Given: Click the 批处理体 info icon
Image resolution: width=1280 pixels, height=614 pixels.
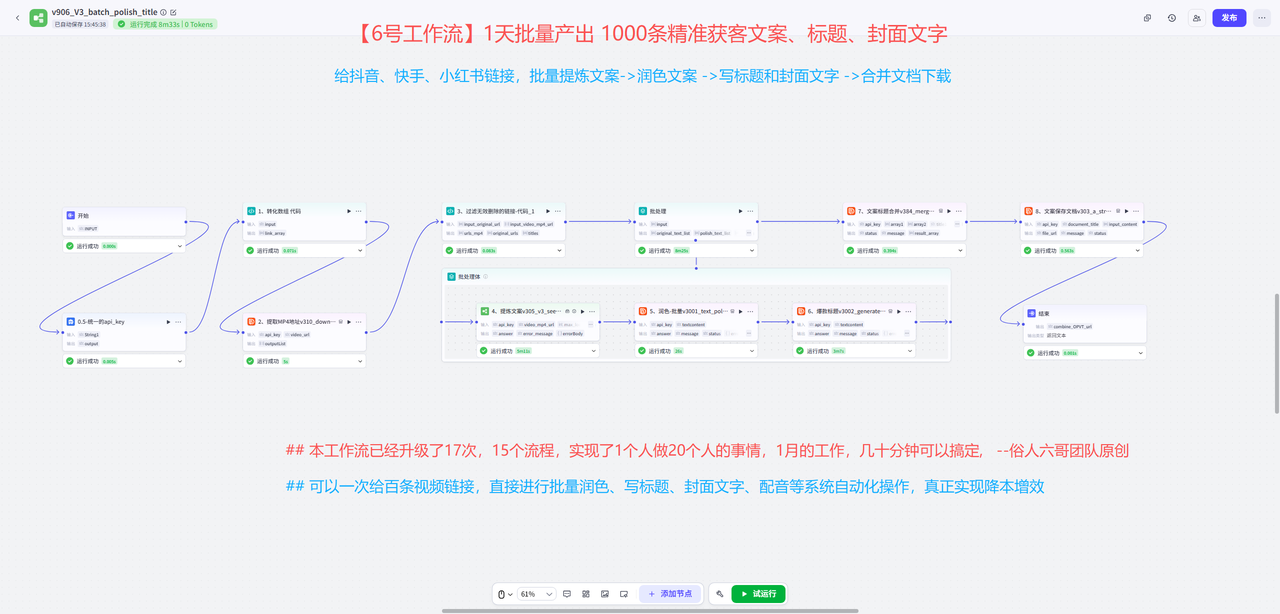Looking at the screenshot, I should coord(486,276).
